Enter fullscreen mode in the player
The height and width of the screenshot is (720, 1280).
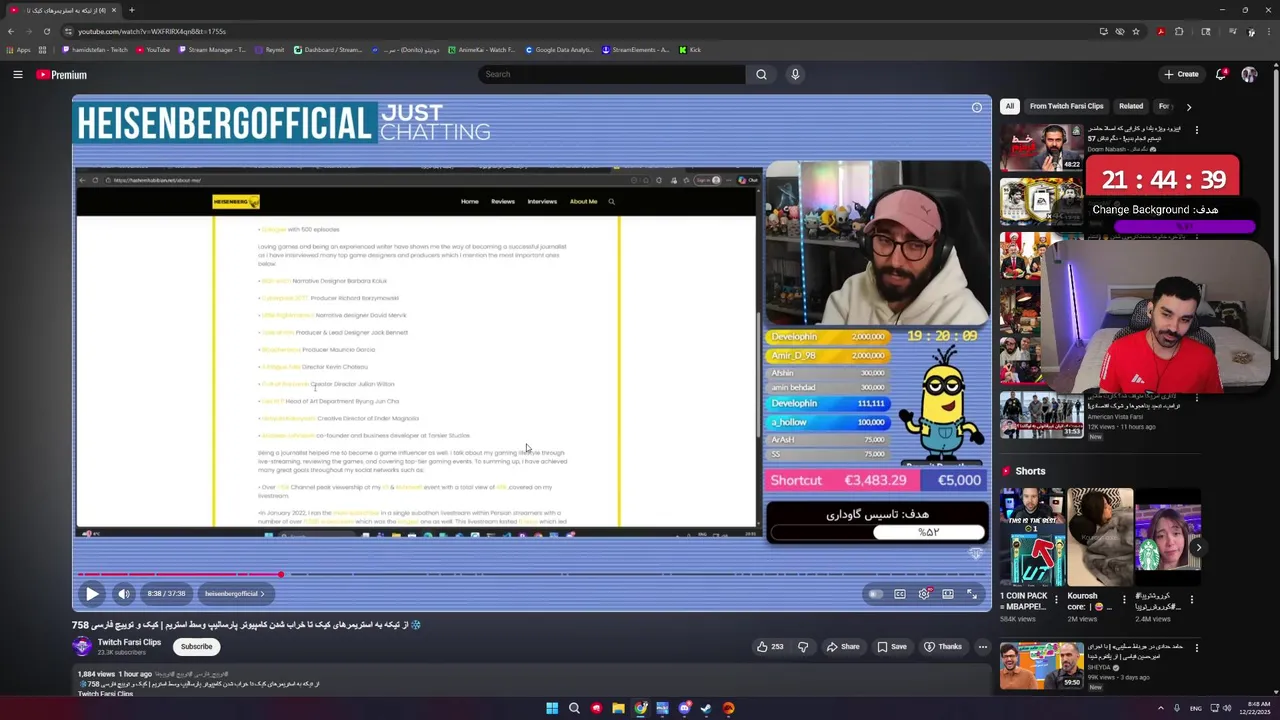point(972,594)
